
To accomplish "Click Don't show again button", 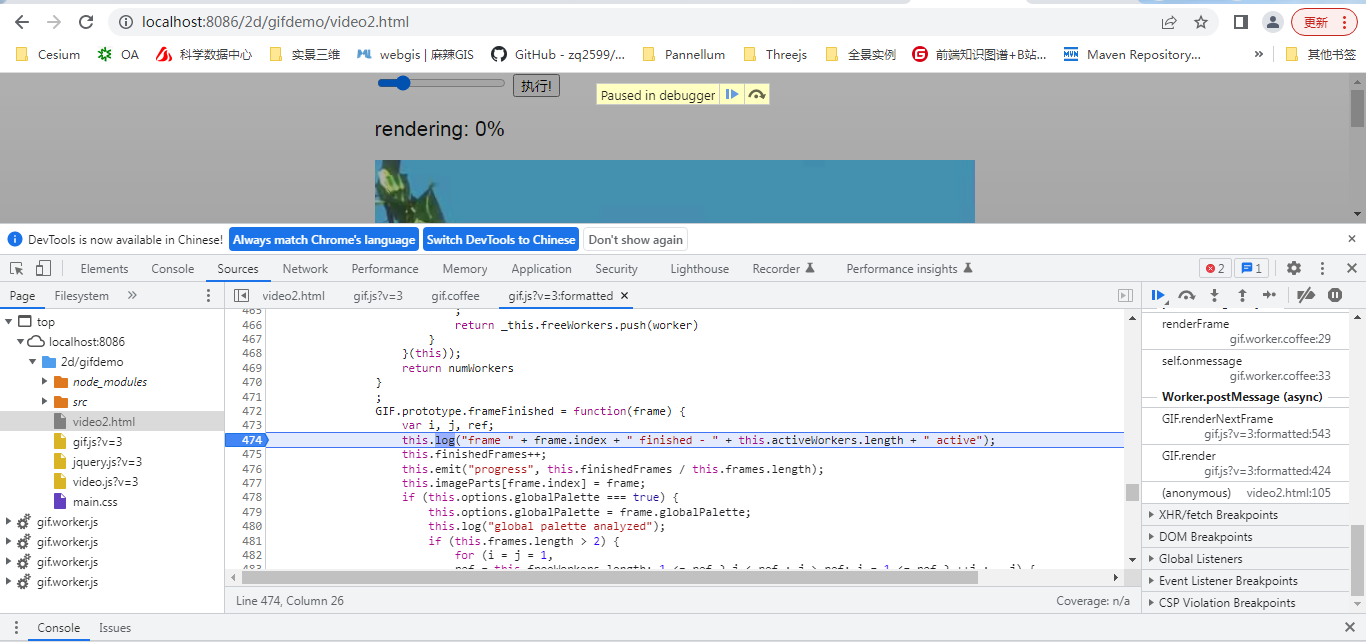I will point(636,239).
